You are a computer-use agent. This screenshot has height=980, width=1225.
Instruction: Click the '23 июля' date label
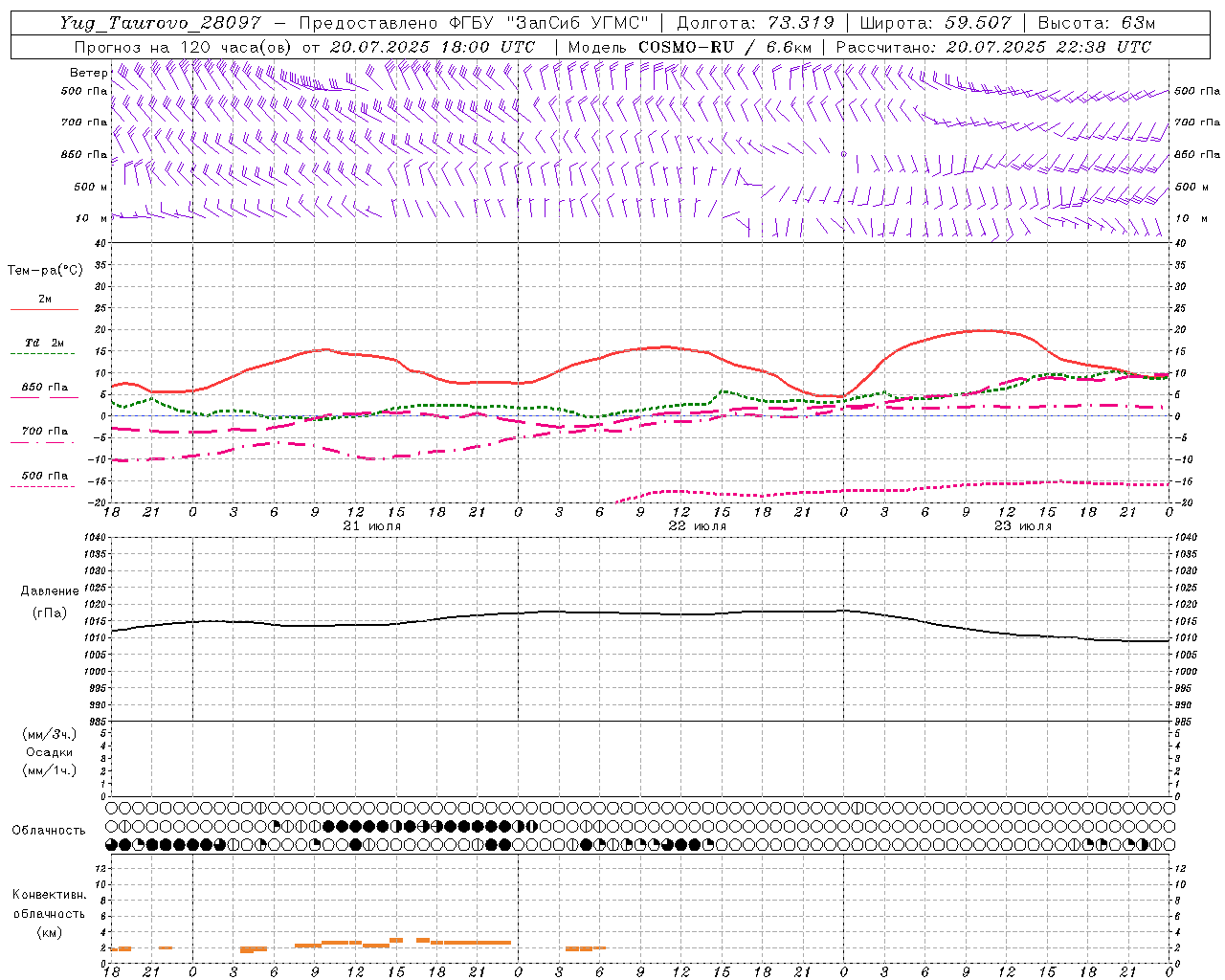click(x=1022, y=526)
